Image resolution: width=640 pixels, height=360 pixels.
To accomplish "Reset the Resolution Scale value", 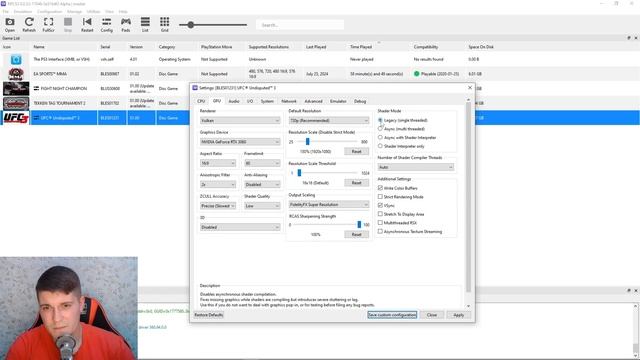I will coord(356,151).
